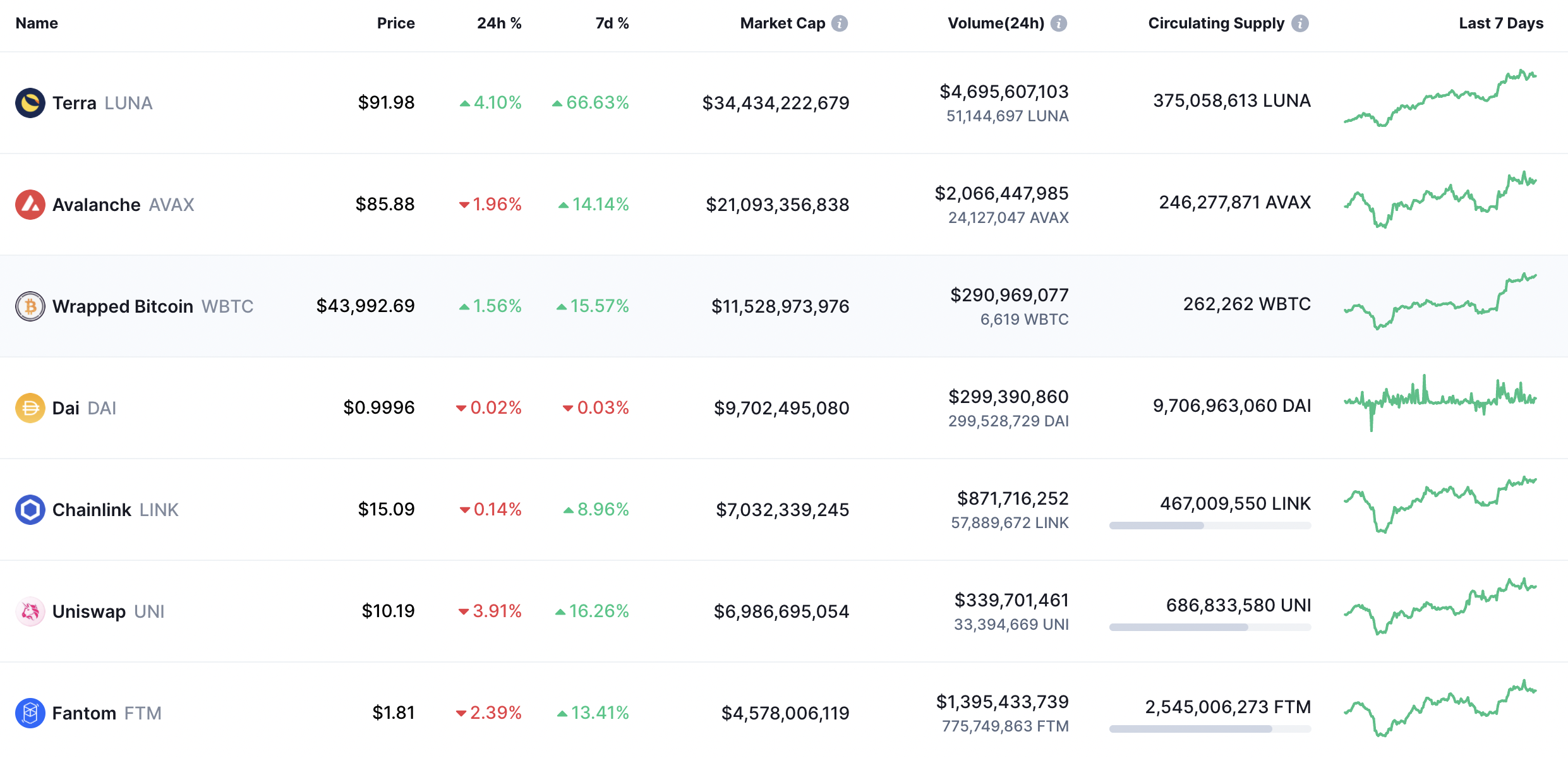Viewport: 1568px width, 758px height.
Task: Open Uniswap's 7-day sparkline chart
Action: click(1440, 606)
